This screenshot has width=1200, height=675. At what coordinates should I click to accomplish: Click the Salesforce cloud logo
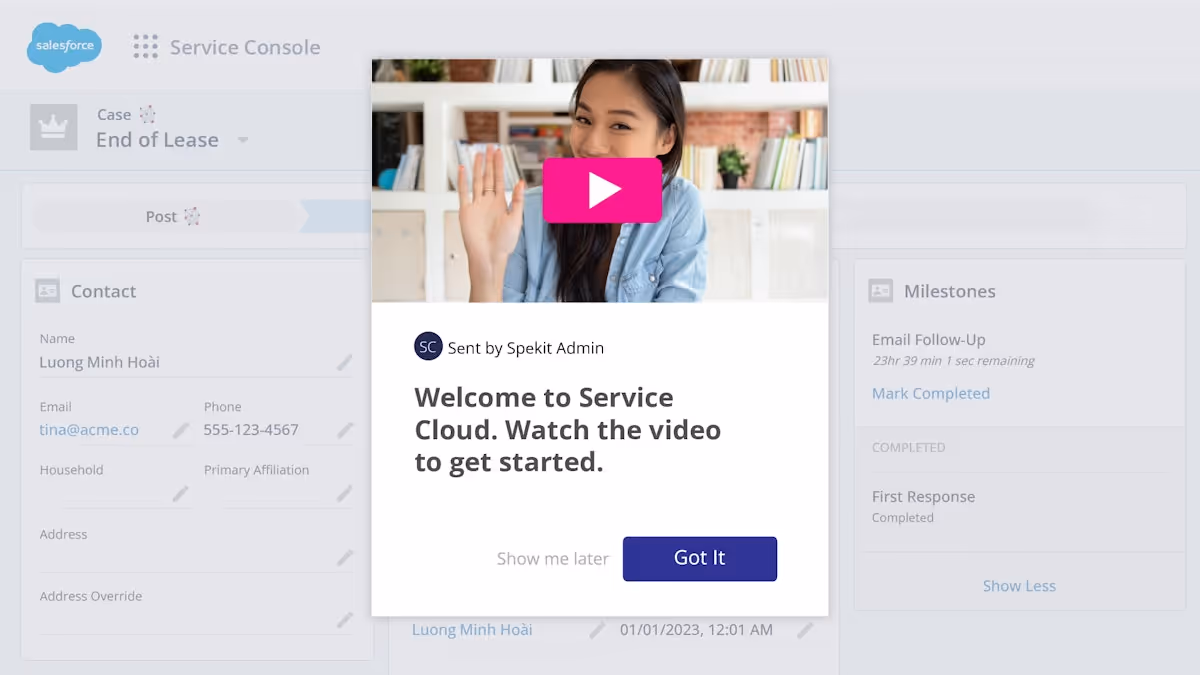[x=64, y=47]
